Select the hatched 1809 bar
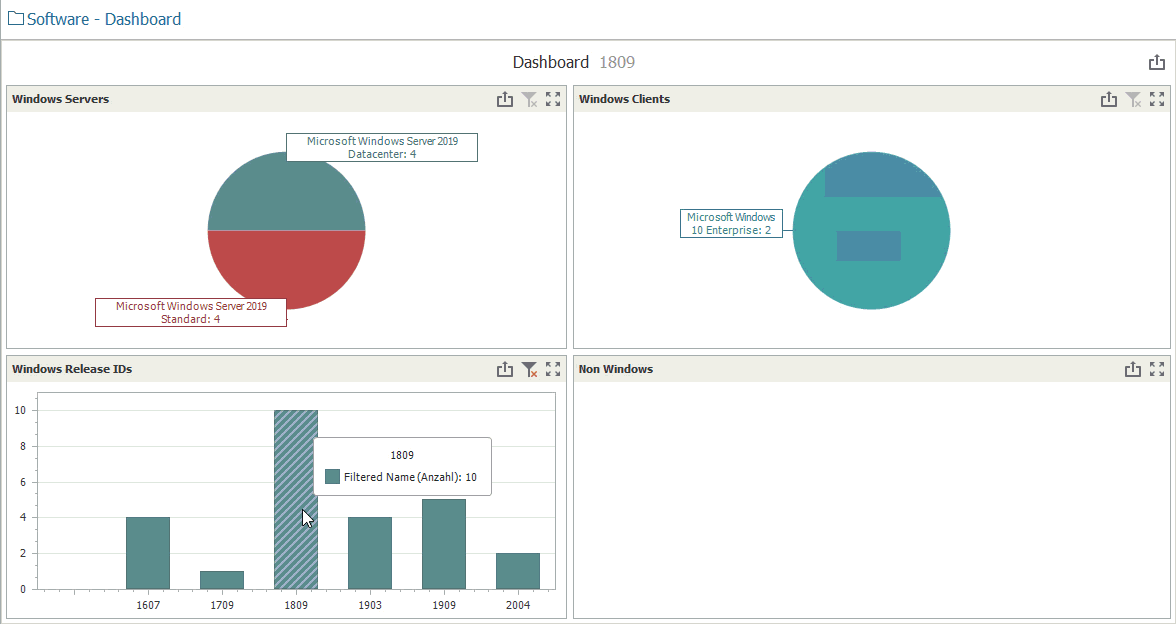1176x624 pixels. coord(296,500)
